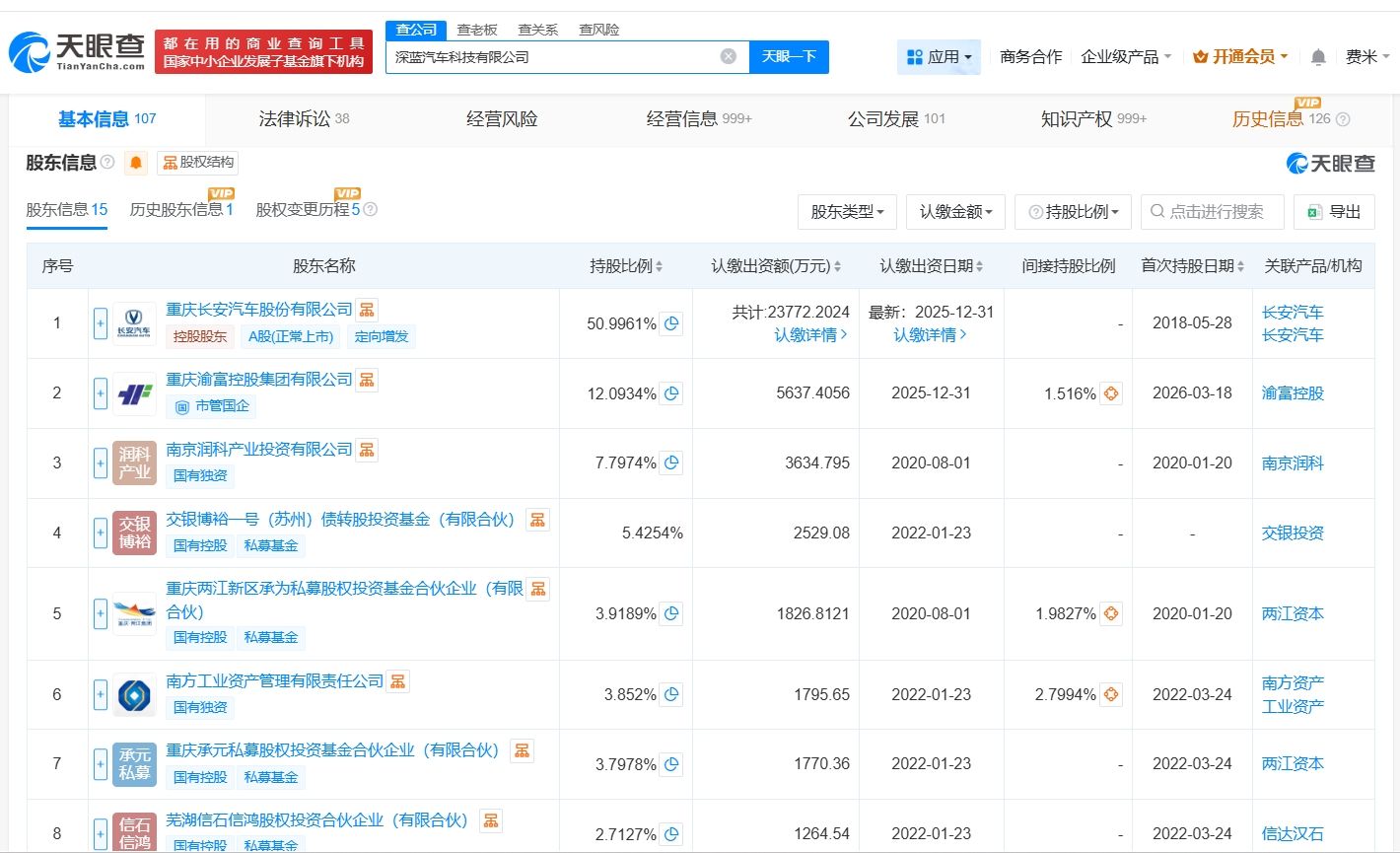Open the 应用 dropdown menu
The image size is (1400, 853).
939,57
